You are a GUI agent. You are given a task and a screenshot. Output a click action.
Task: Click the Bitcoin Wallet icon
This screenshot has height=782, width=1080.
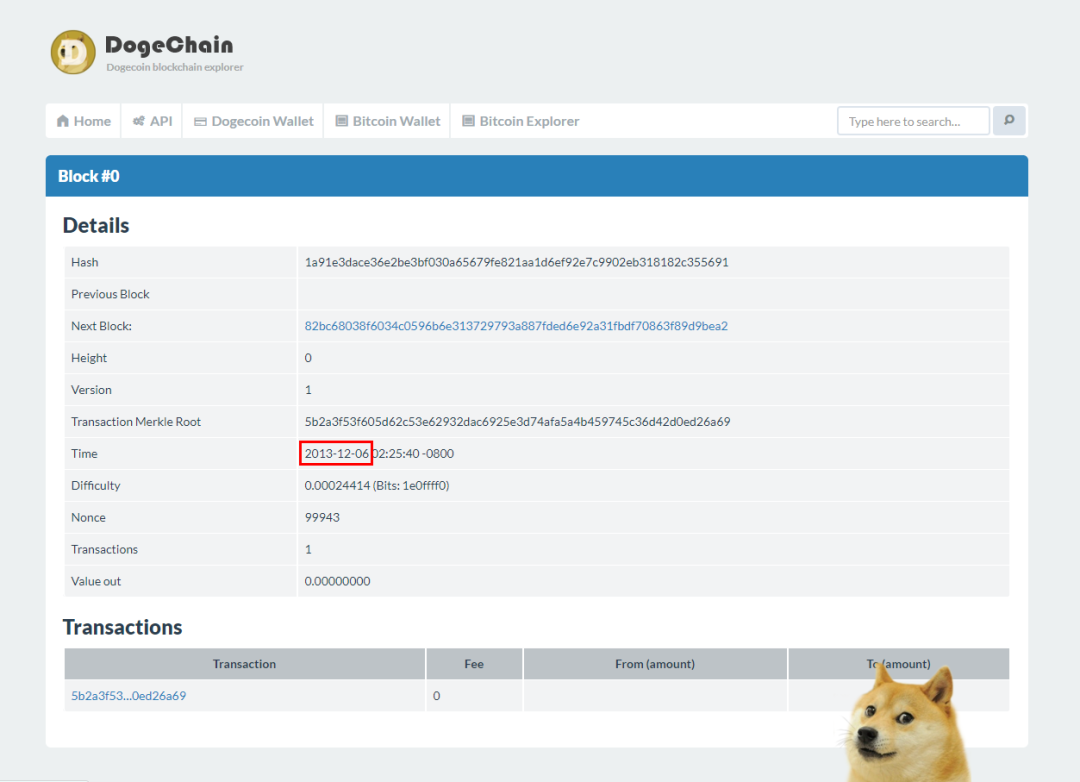(x=342, y=121)
